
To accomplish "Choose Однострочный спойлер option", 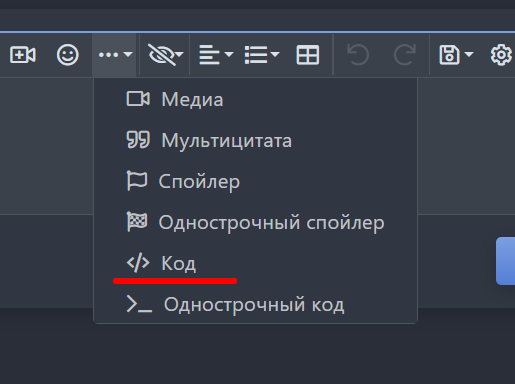I will 255,222.
